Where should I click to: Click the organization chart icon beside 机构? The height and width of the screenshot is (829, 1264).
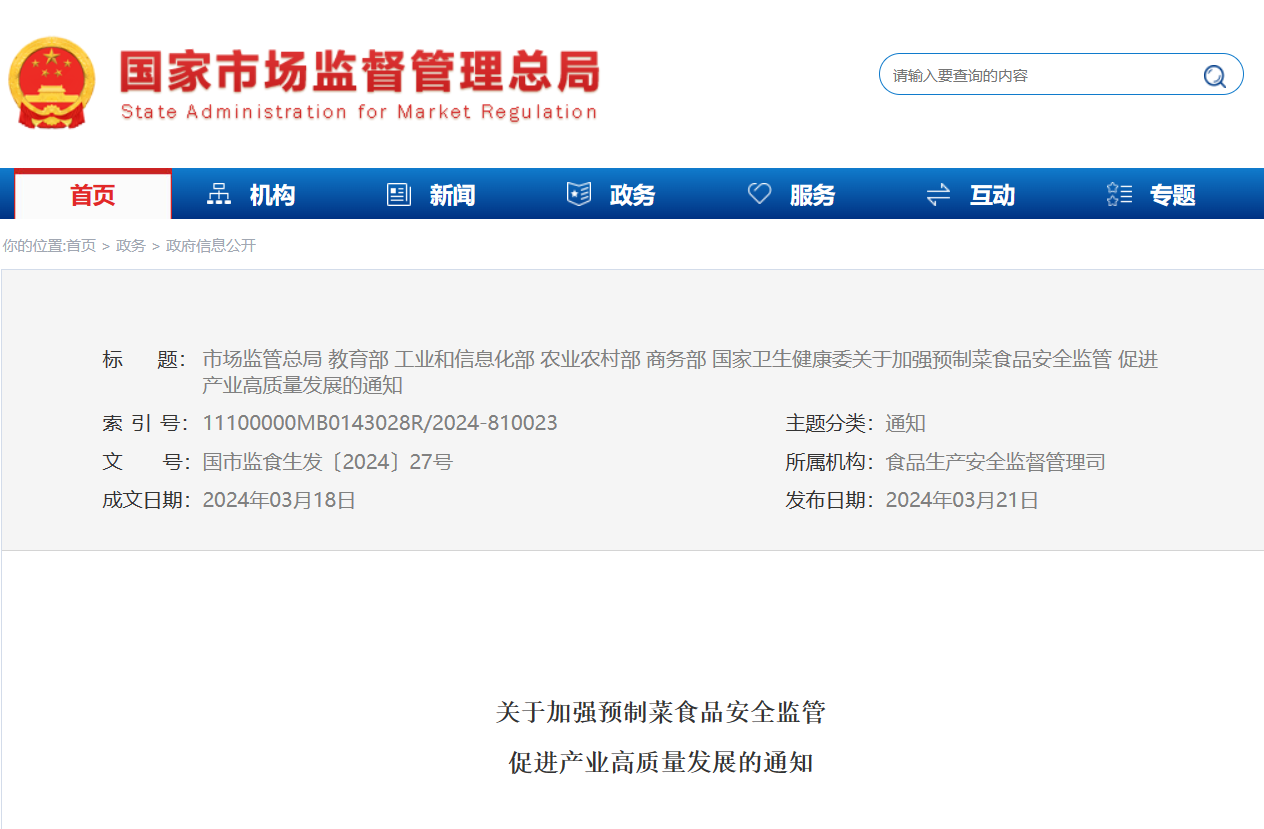218,194
